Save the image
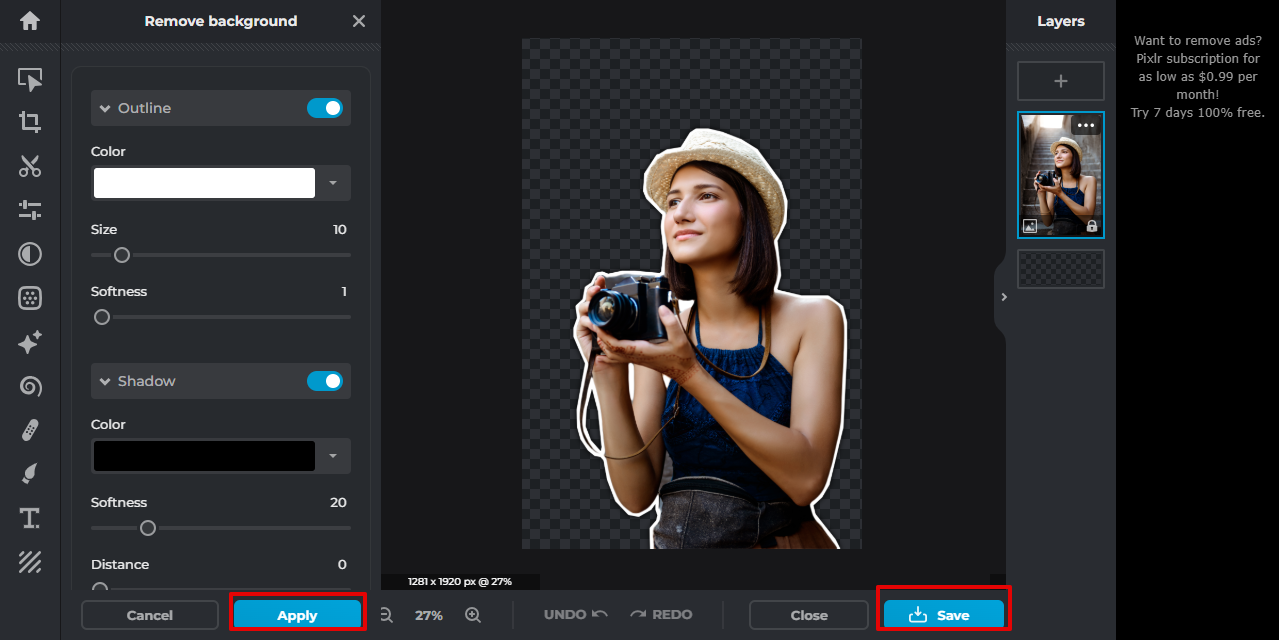1279x640 pixels. click(943, 615)
